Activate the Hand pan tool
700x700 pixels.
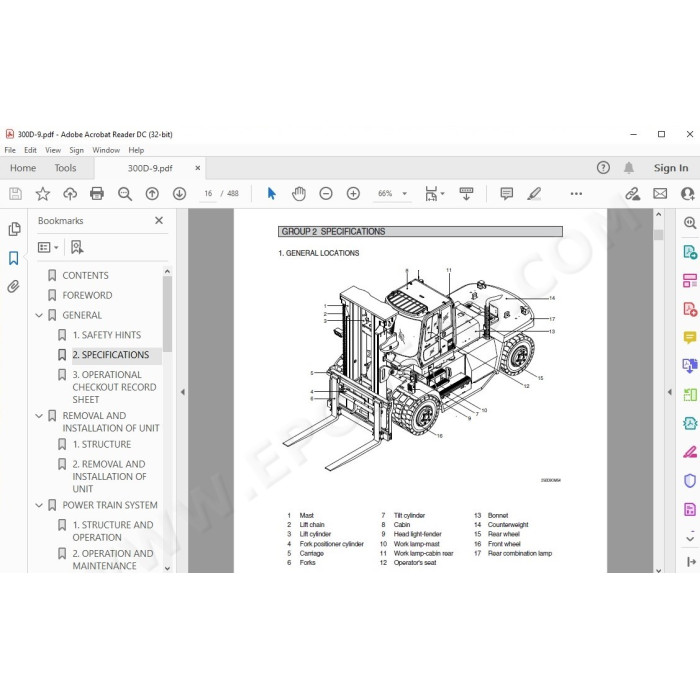click(299, 193)
